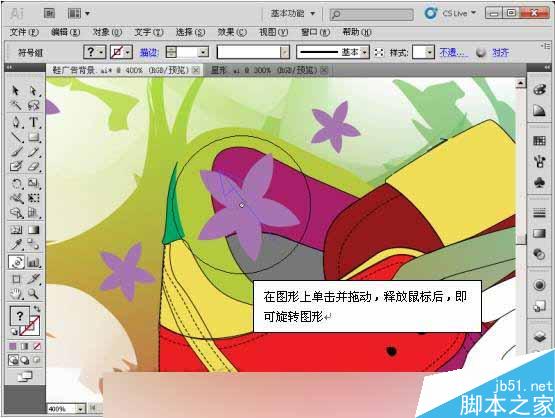The width and height of the screenshot is (555, 418).
Task: Open the 效果(C) menu
Action: 232,33
